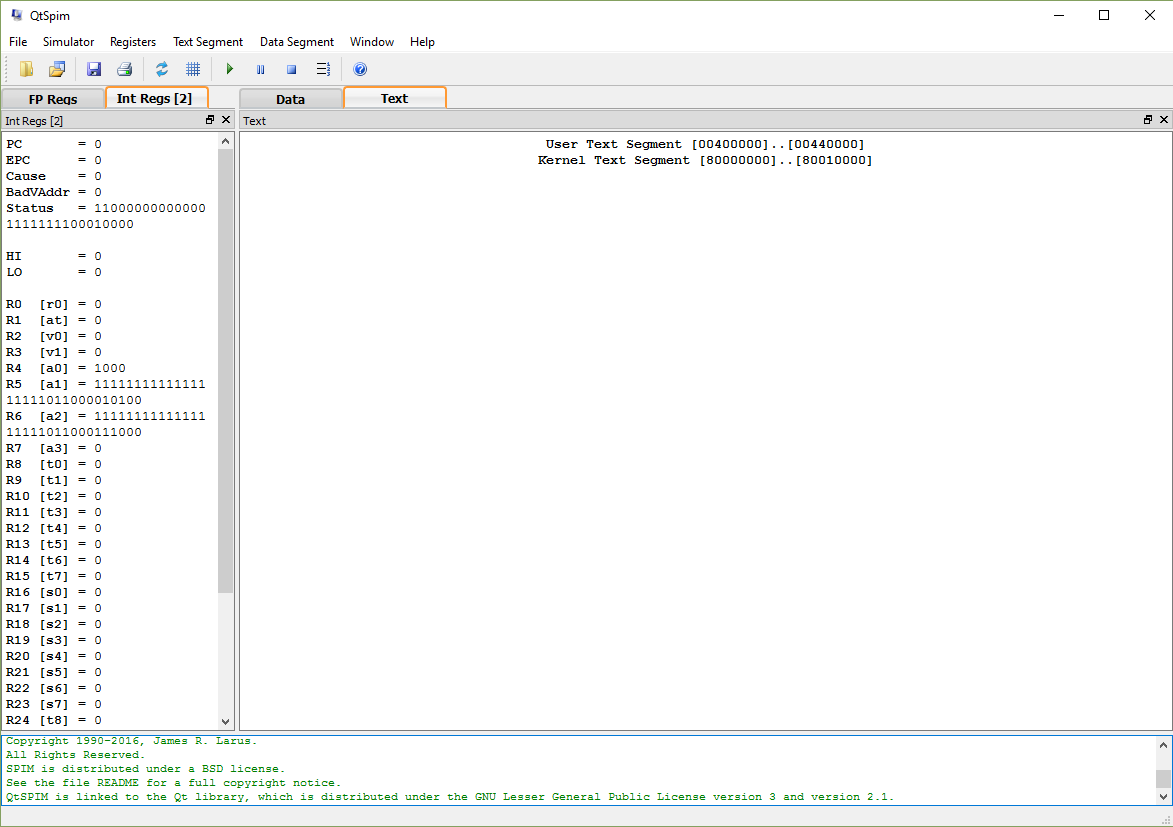Screen dimensions: 1173x827
Task: Click the Load File folder icon
Action: 26,69
